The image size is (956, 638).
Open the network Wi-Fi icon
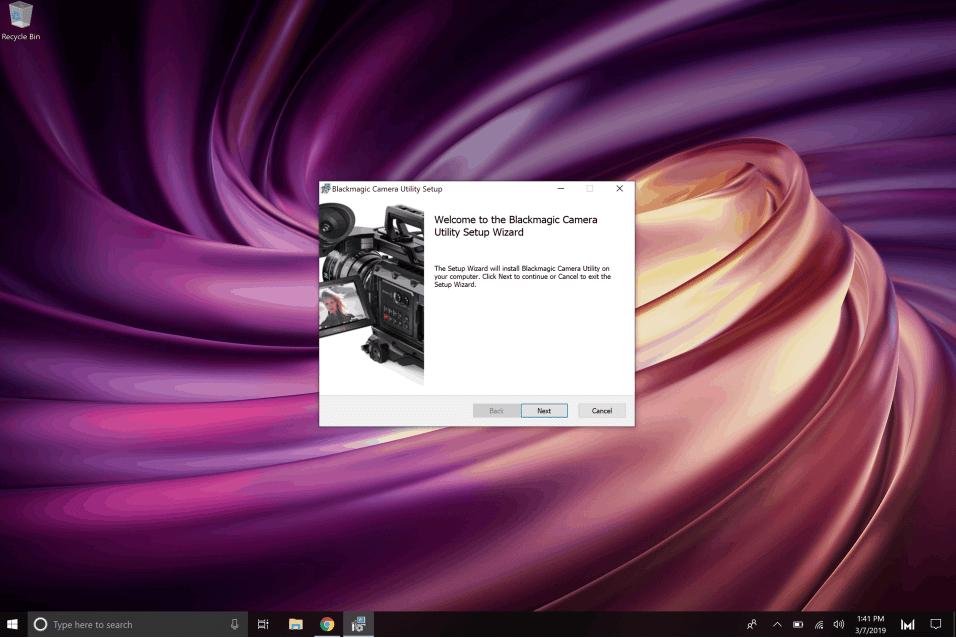(x=819, y=624)
